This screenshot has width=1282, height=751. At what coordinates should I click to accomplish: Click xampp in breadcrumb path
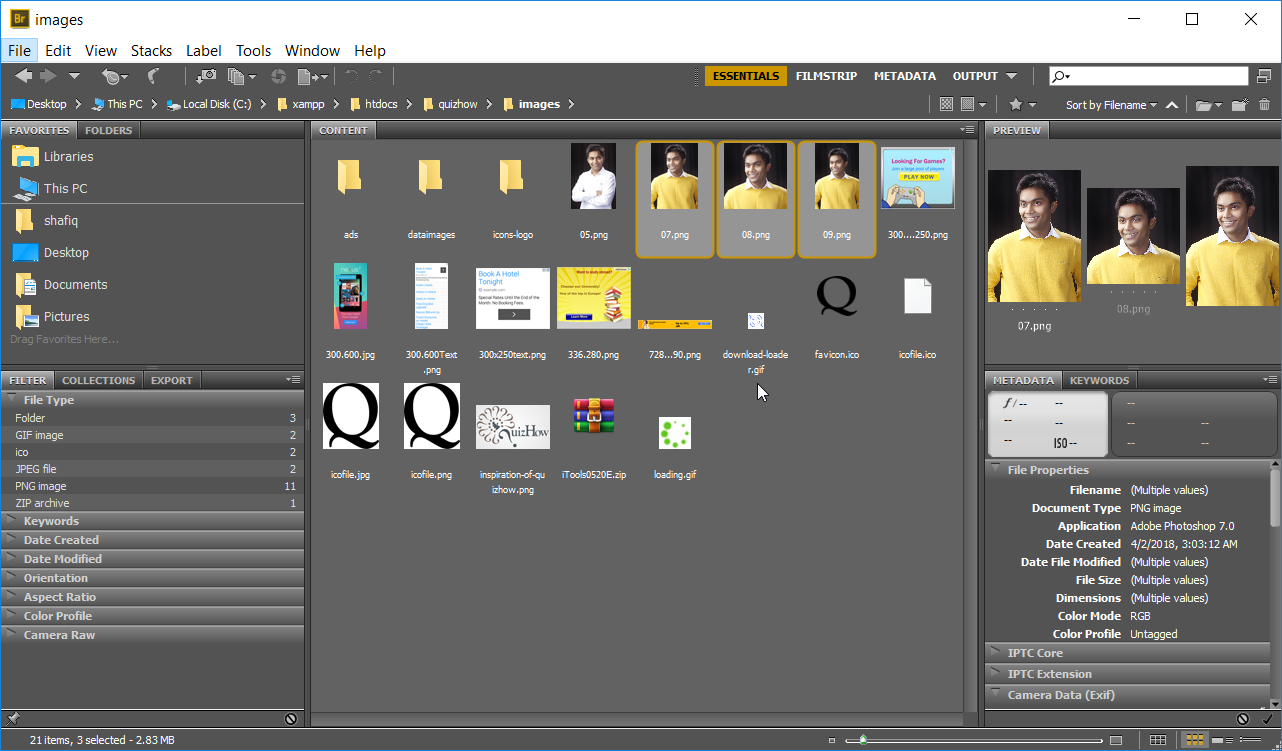click(x=308, y=104)
